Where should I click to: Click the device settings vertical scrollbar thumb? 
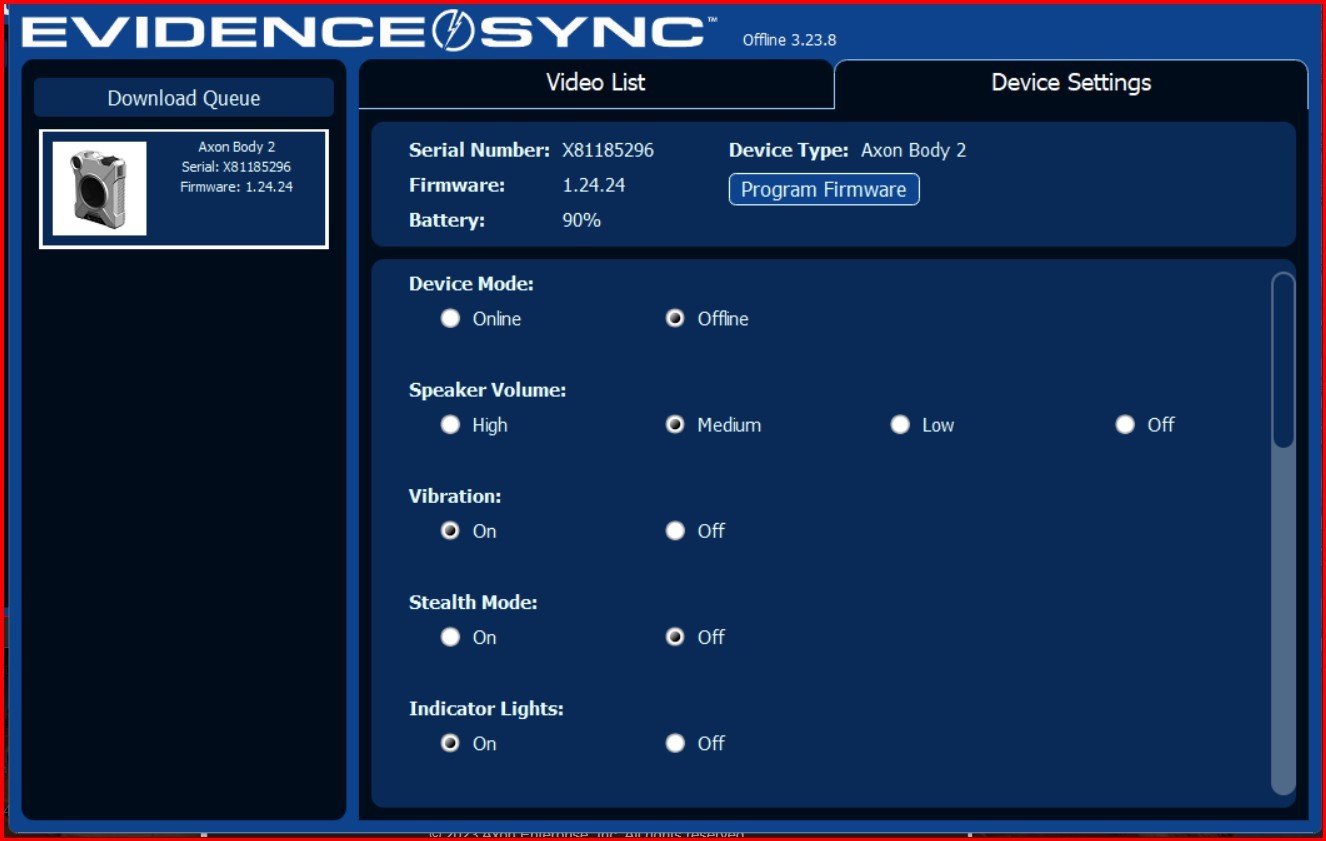[1283, 360]
